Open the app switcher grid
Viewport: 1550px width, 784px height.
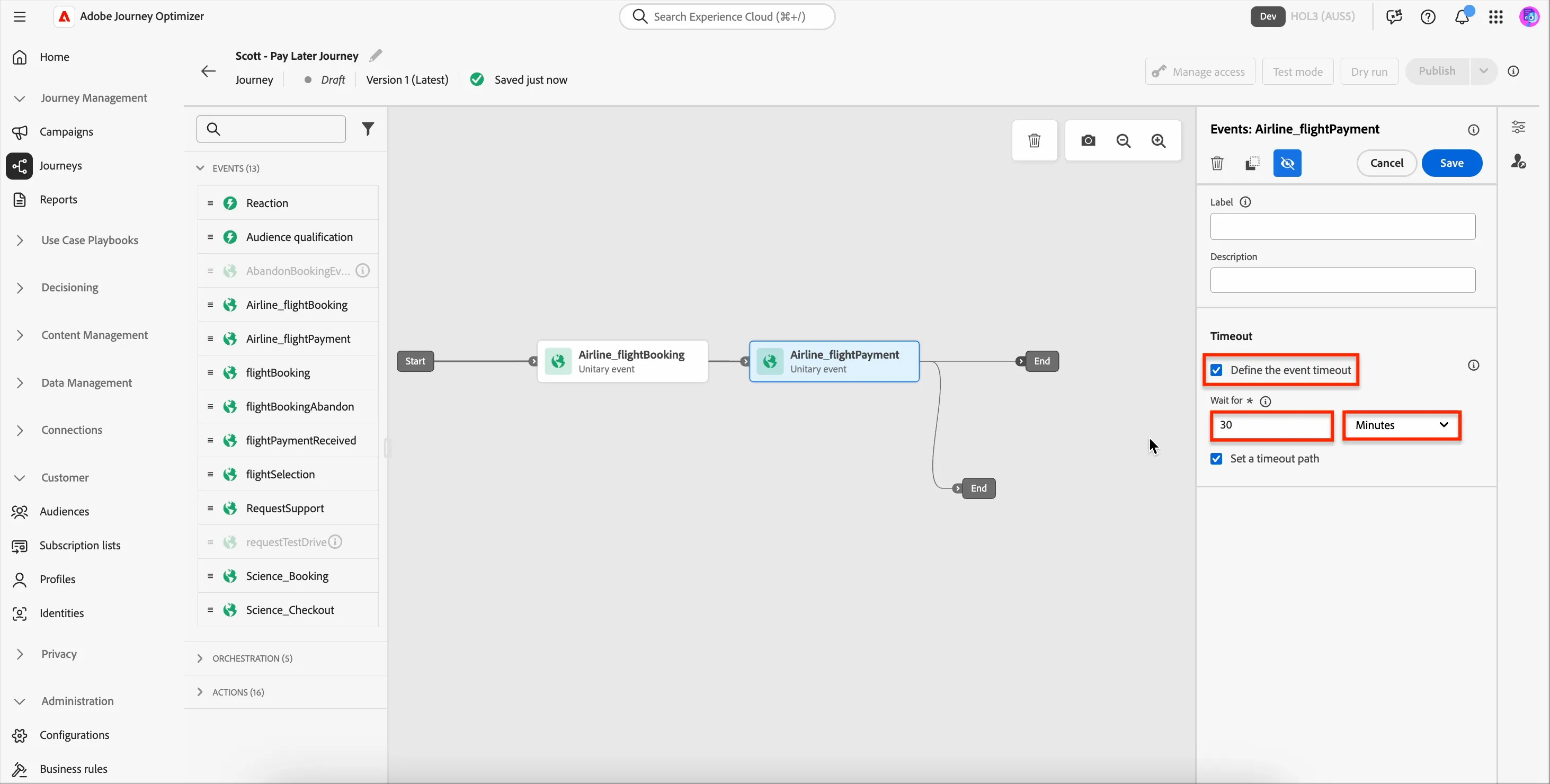(1496, 16)
